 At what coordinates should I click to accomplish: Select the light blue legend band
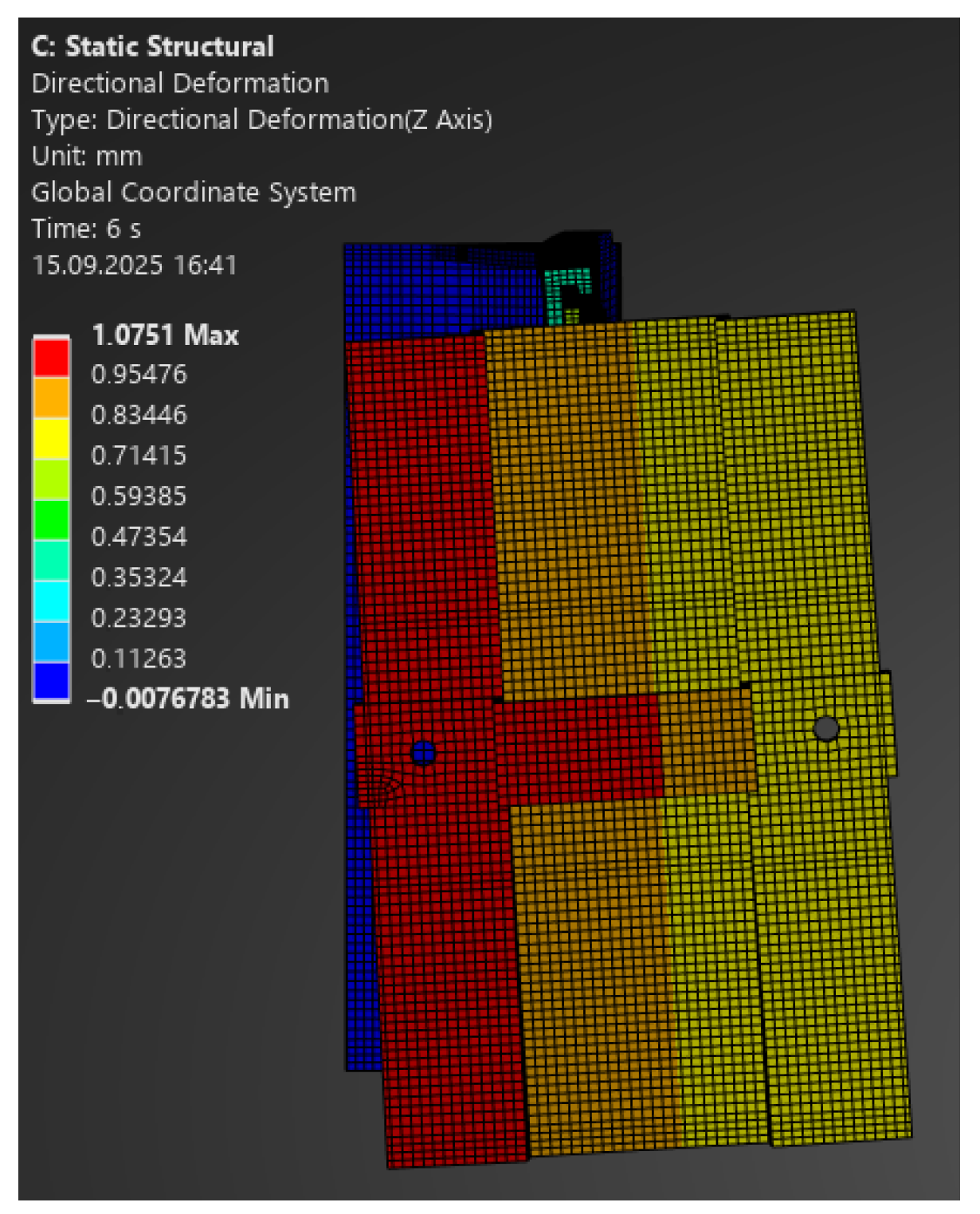51,640
